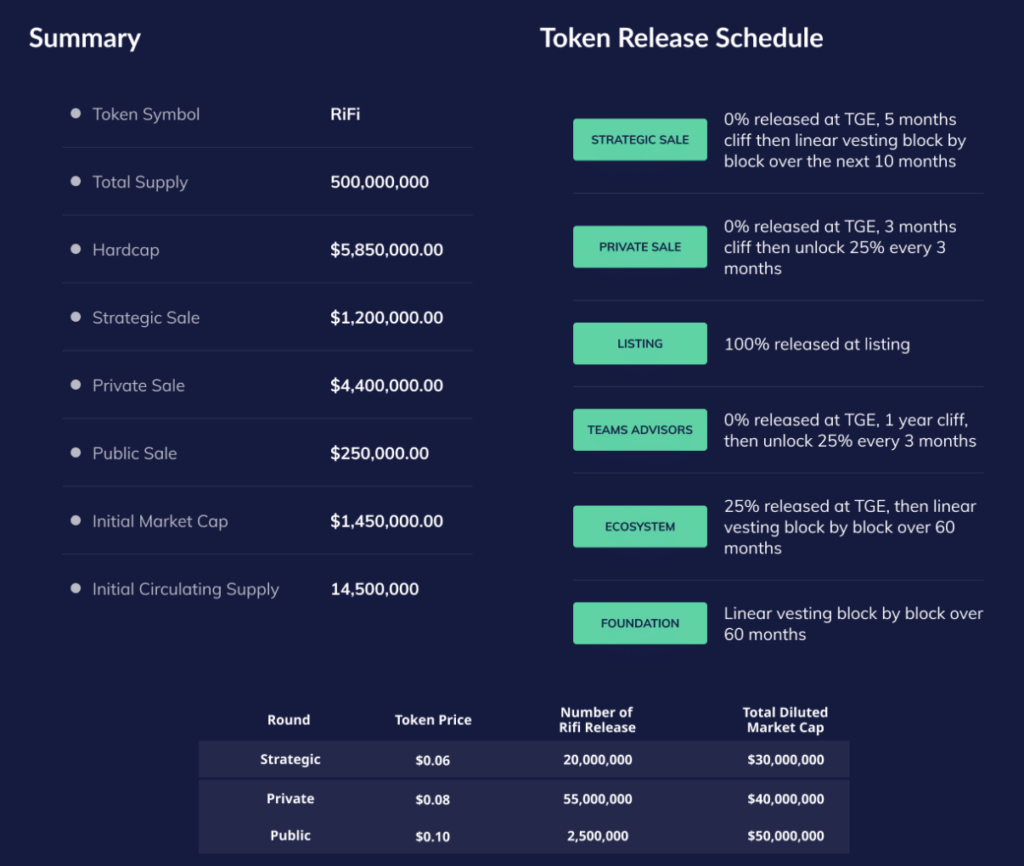Click the 55,000,000 Rifi release cell
This screenshot has width=1024, height=866.
coord(598,799)
